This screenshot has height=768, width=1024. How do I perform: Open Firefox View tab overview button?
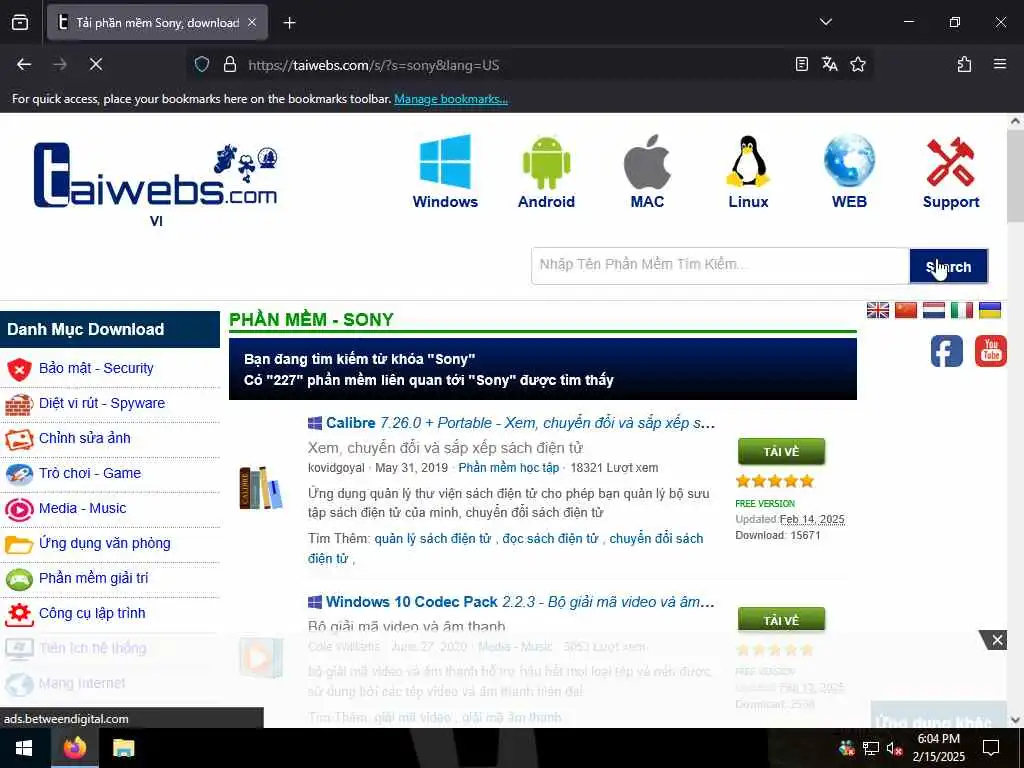20,22
